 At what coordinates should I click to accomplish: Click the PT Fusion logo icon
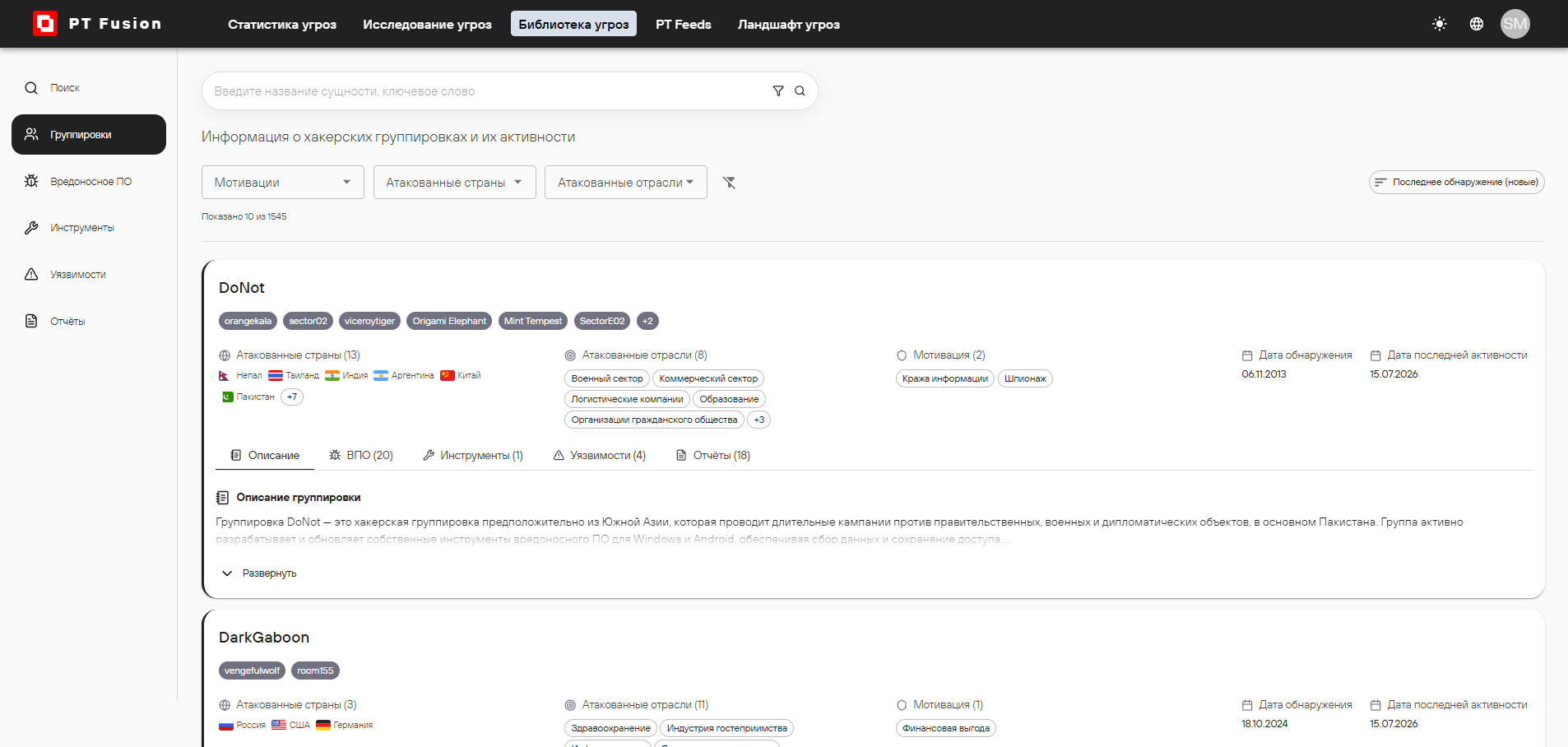click(45, 24)
